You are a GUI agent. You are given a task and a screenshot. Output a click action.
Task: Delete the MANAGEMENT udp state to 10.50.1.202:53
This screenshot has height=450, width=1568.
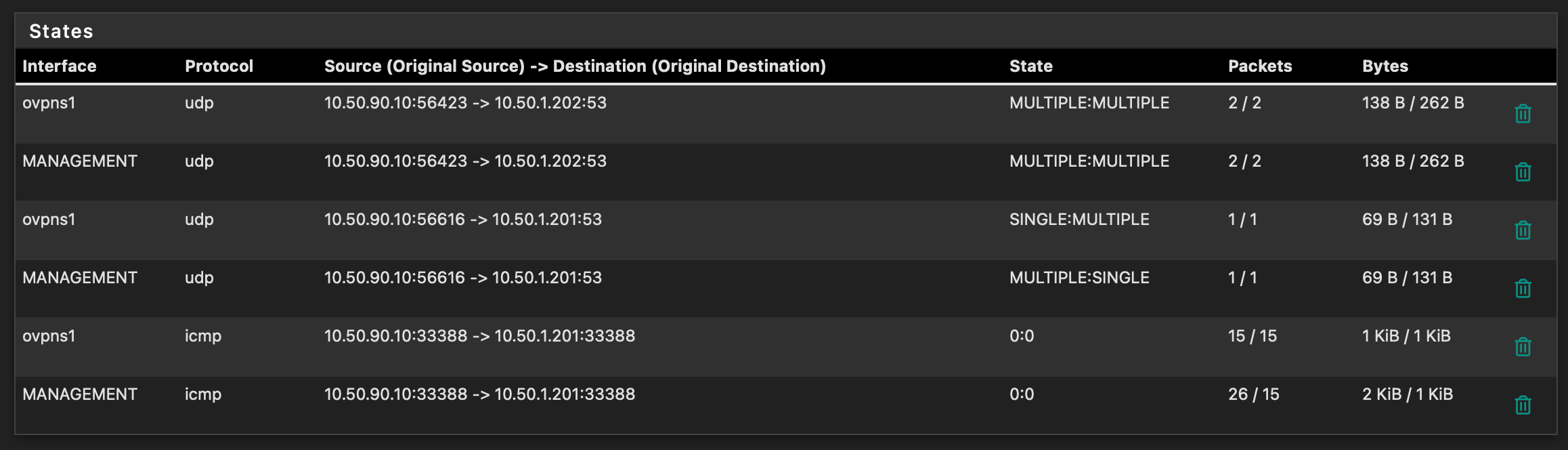point(1523,172)
